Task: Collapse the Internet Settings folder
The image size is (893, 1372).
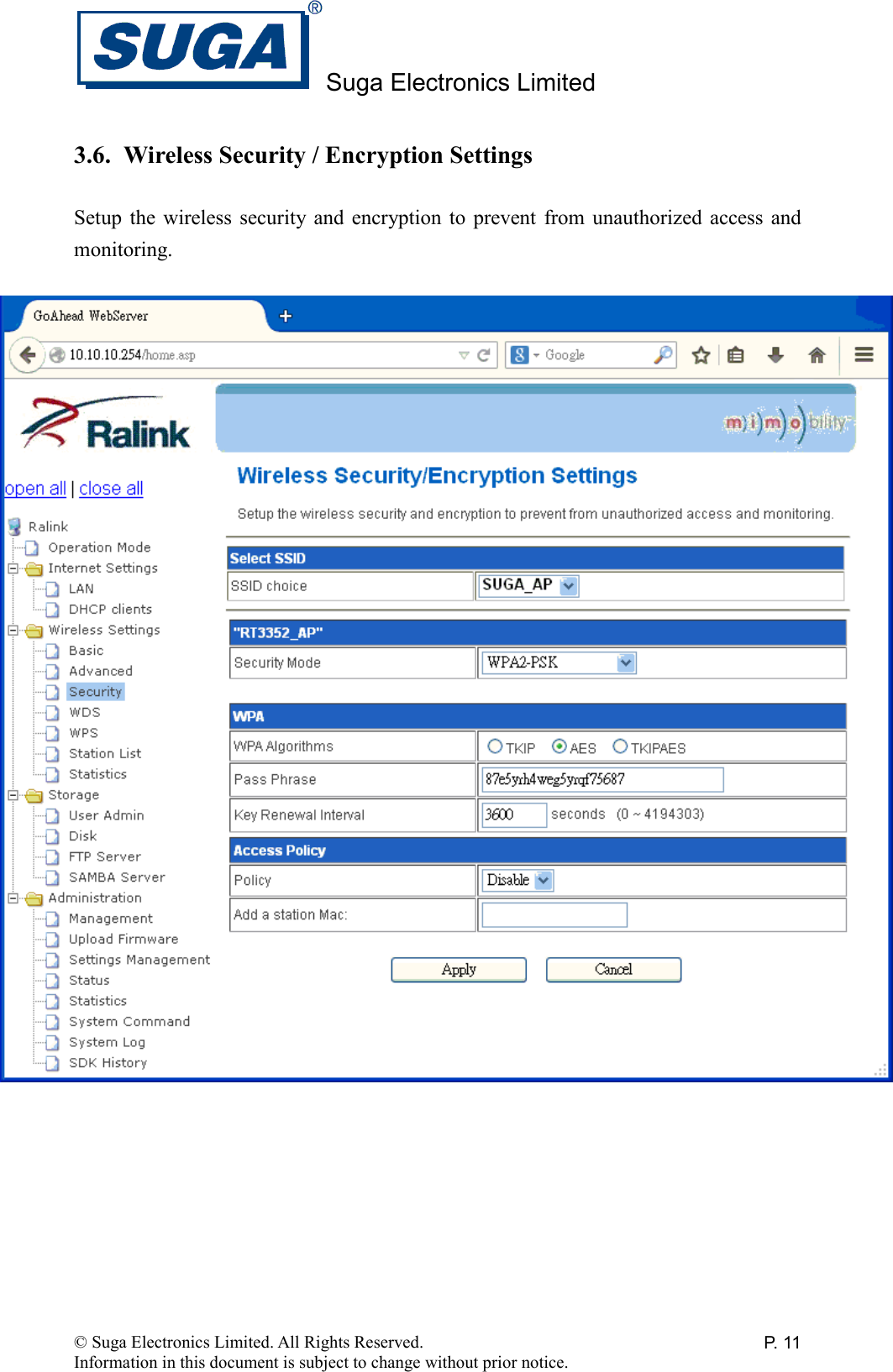Action: coord(13,568)
